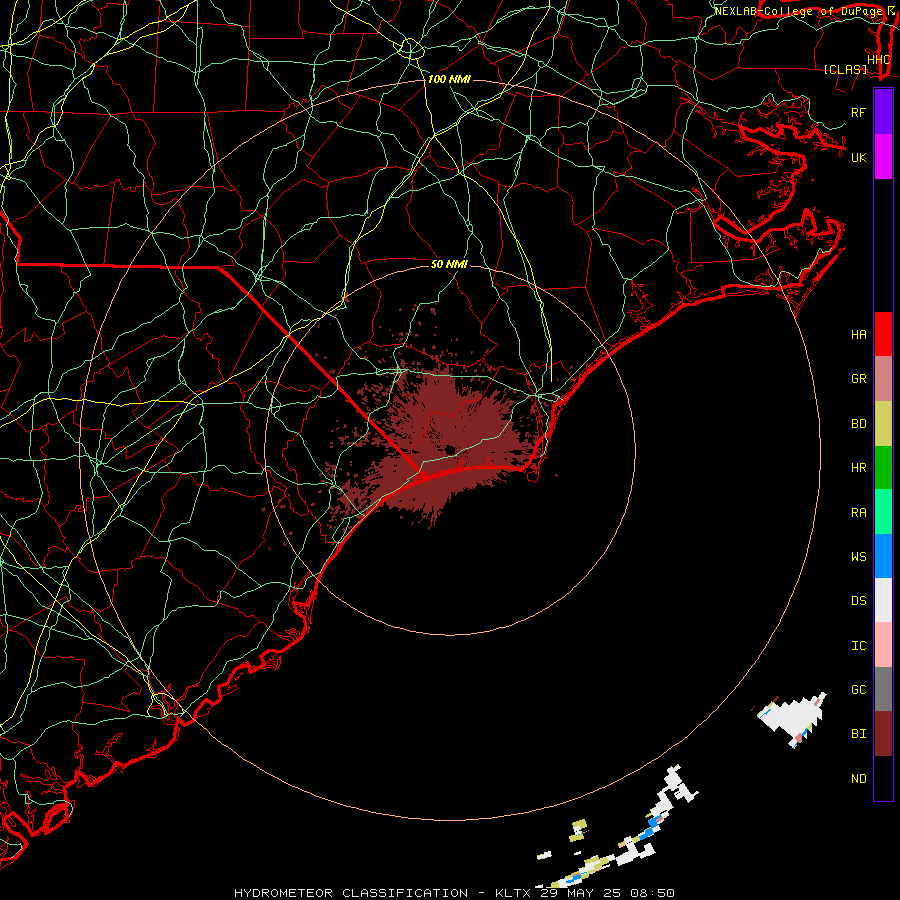The height and width of the screenshot is (900, 900).
Task: Click the 50 NMI range ring label
Action: 449,264
